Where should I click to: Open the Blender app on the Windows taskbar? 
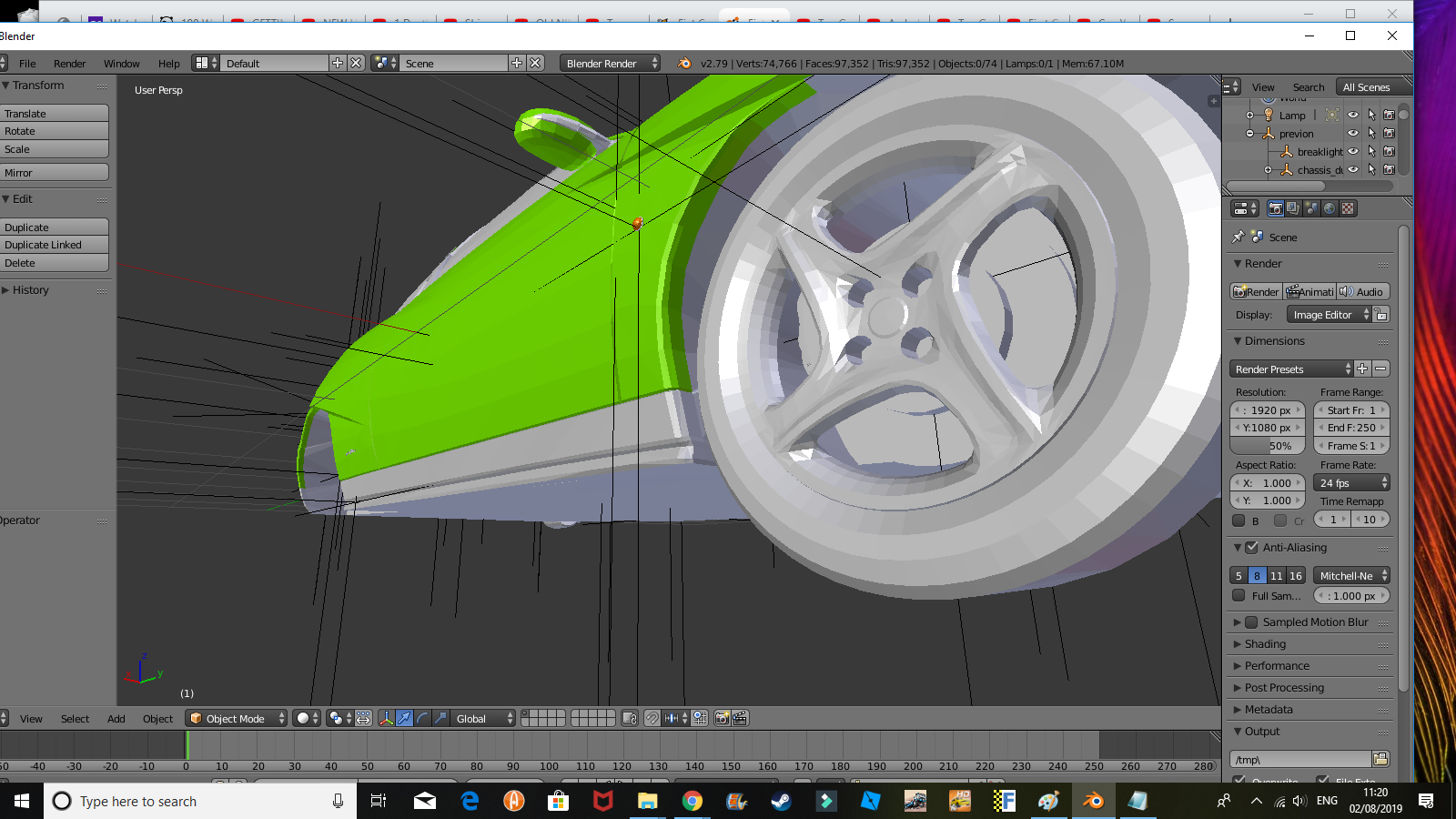tap(1093, 801)
